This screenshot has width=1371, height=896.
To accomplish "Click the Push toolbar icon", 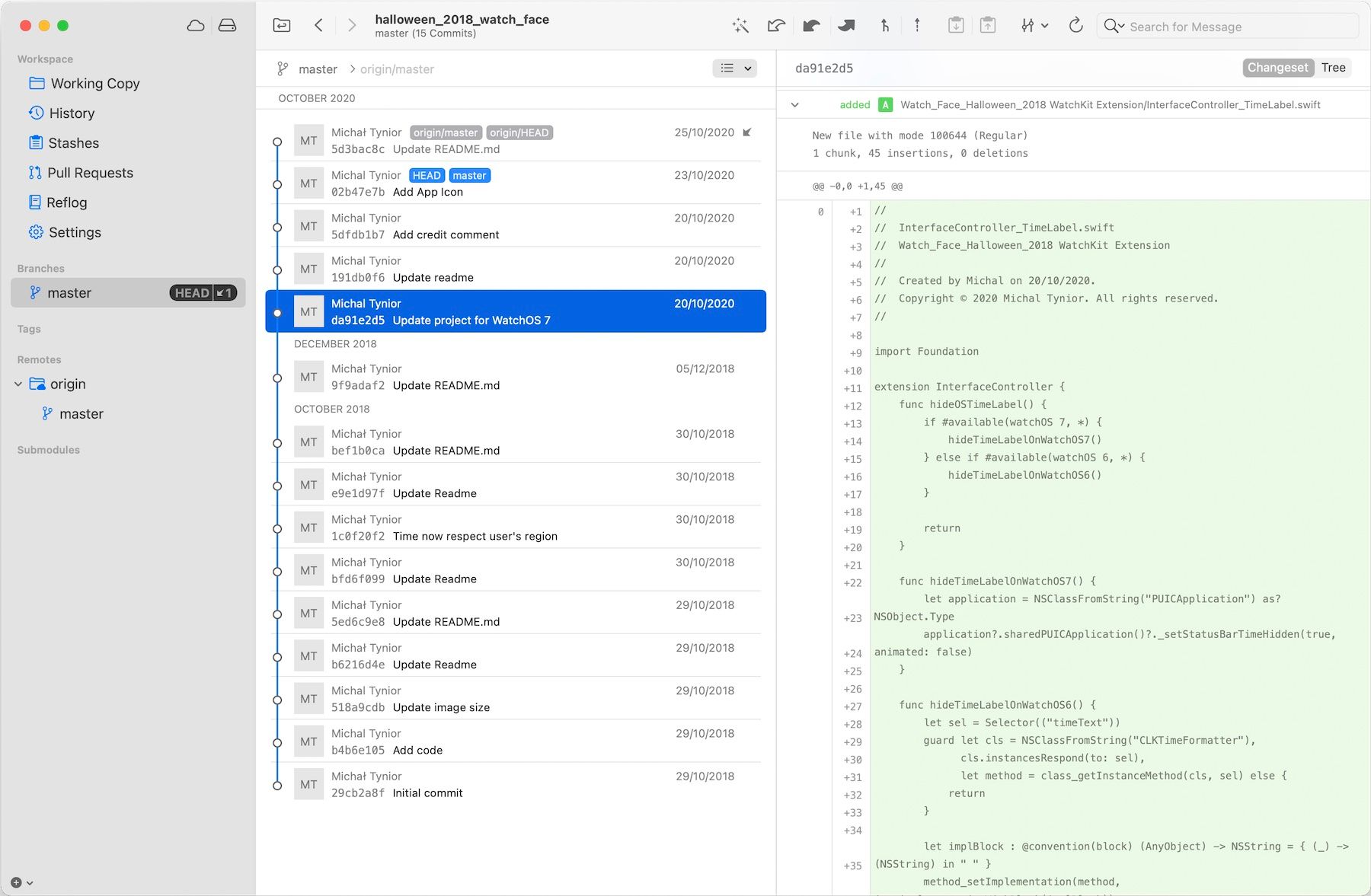I will (x=846, y=26).
